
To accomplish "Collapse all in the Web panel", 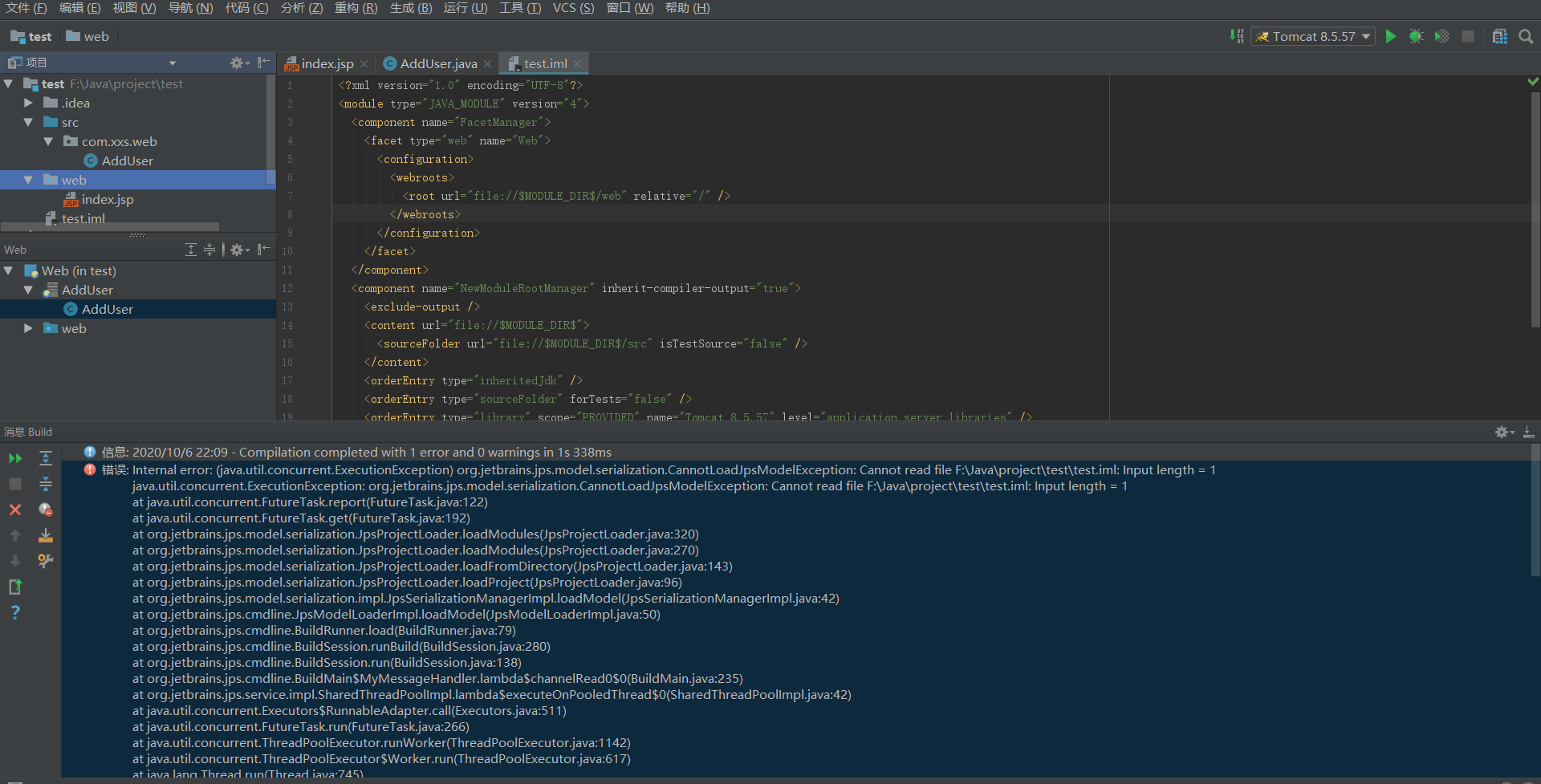I will [209, 250].
